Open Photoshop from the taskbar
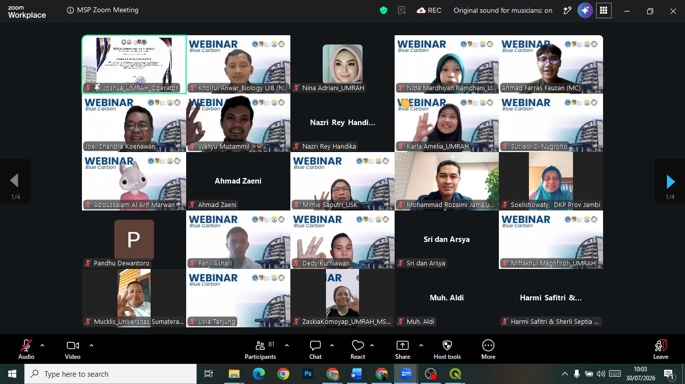 coord(308,374)
